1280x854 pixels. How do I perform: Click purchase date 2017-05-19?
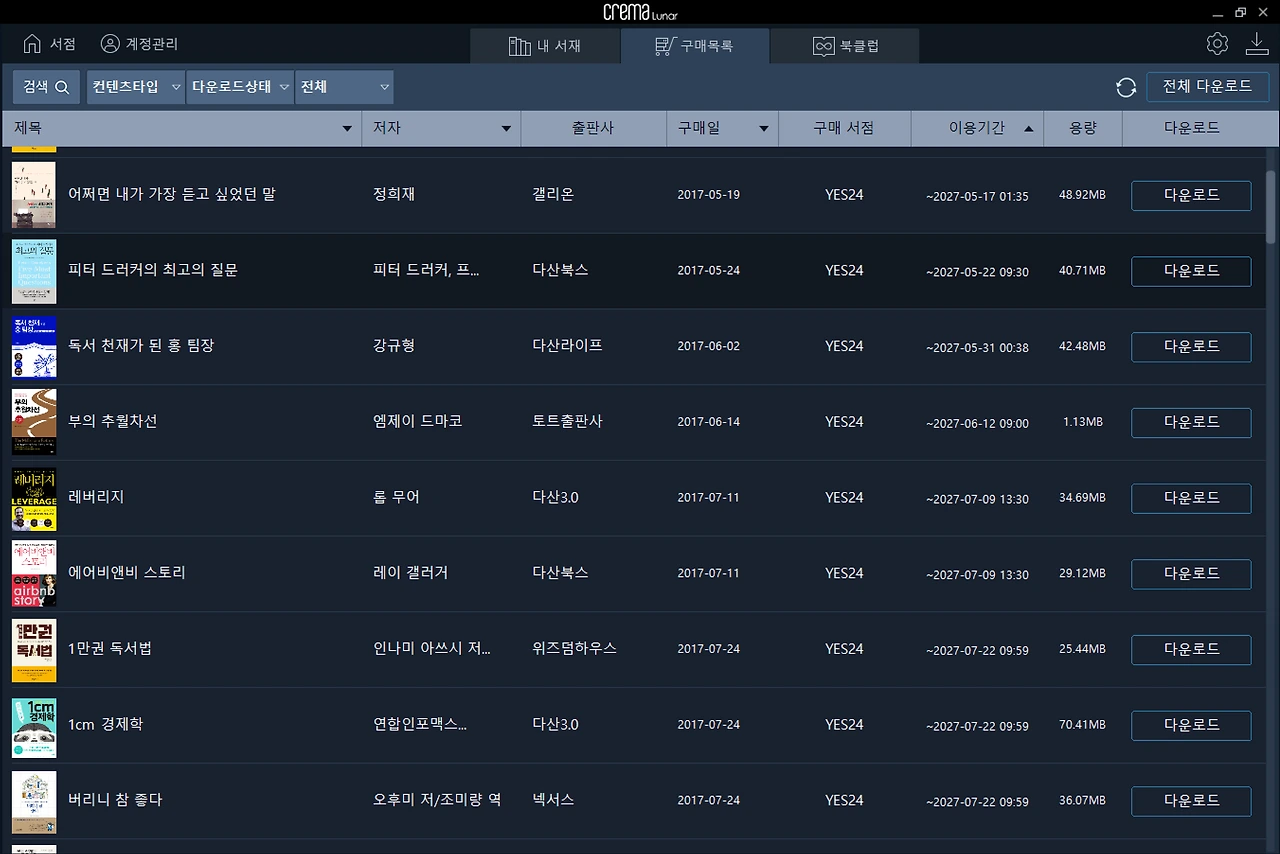[x=709, y=195]
